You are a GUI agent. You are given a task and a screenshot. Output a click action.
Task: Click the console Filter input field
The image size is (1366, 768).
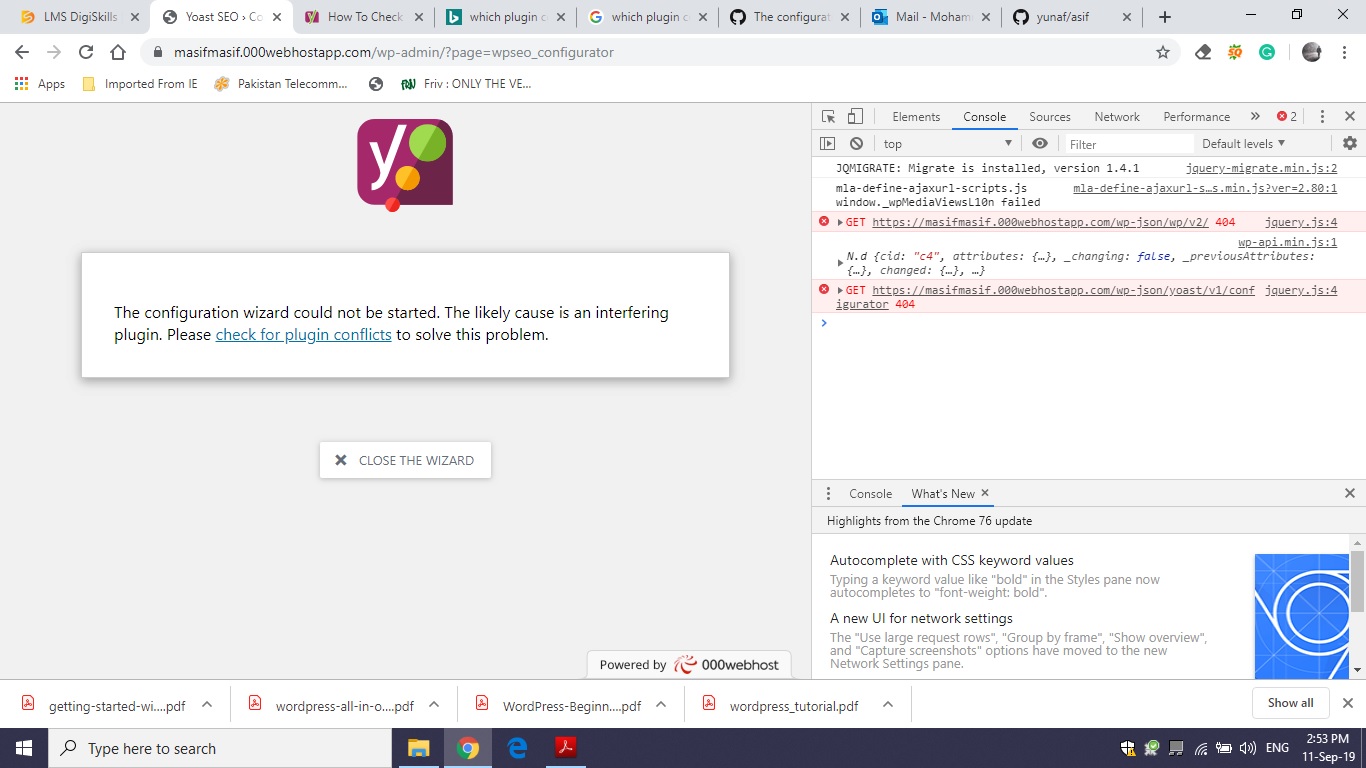[1128, 144]
